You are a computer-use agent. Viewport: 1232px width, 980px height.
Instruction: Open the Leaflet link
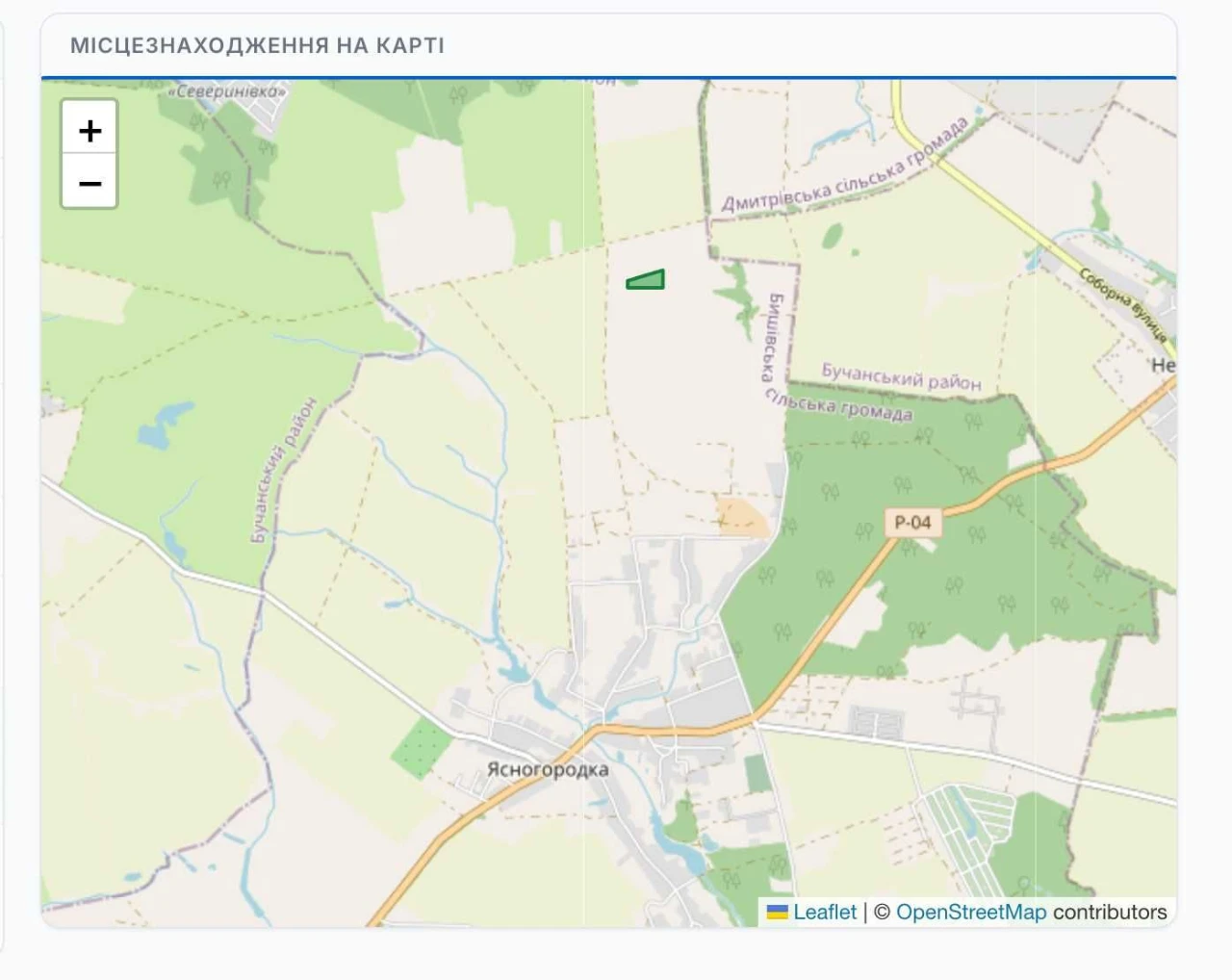click(x=824, y=912)
